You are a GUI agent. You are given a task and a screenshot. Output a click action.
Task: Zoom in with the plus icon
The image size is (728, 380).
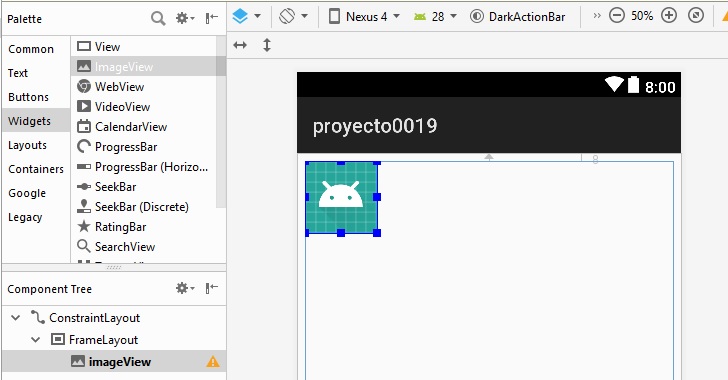(x=669, y=16)
